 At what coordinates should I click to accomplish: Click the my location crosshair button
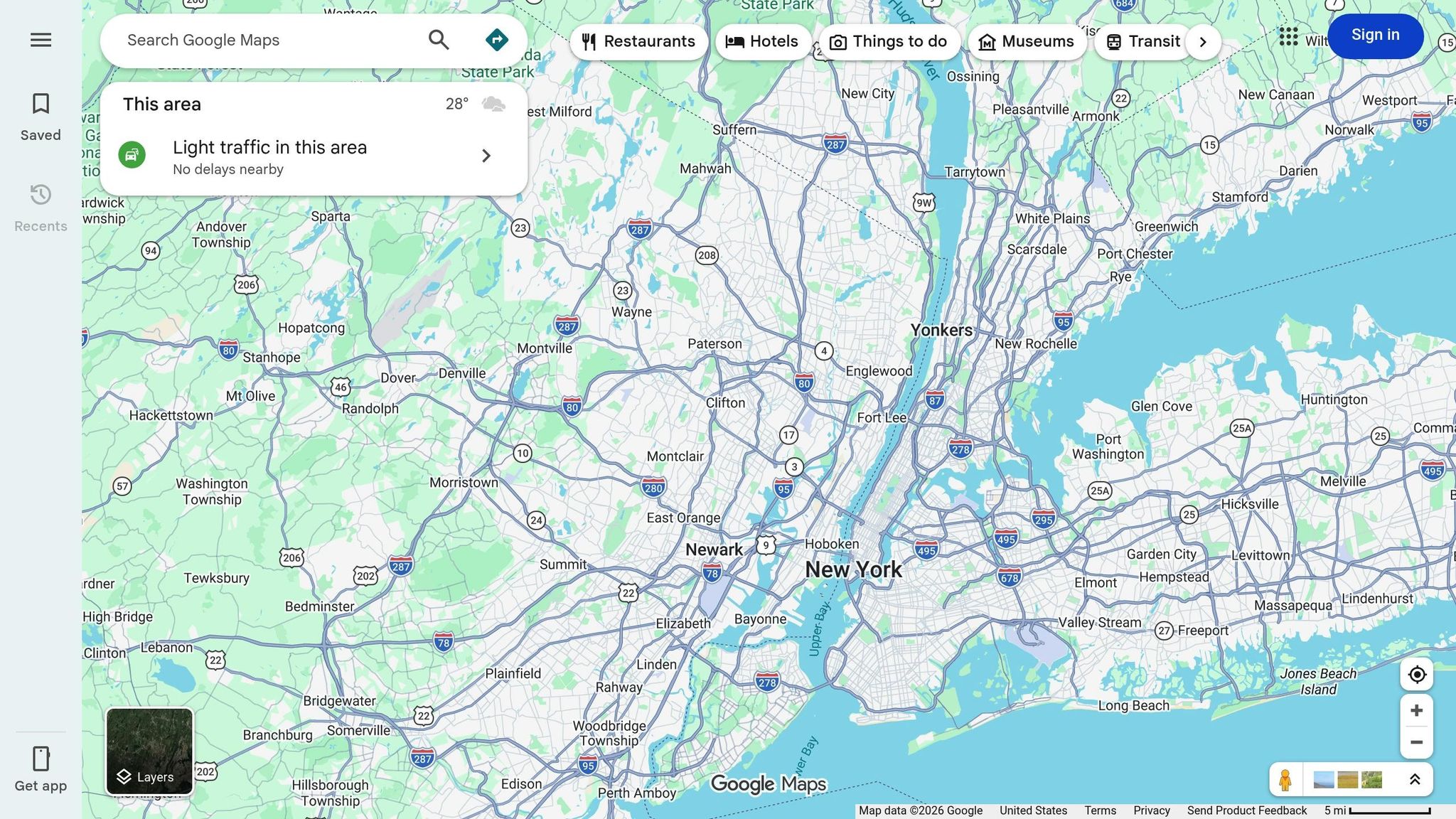click(x=1416, y=675)
